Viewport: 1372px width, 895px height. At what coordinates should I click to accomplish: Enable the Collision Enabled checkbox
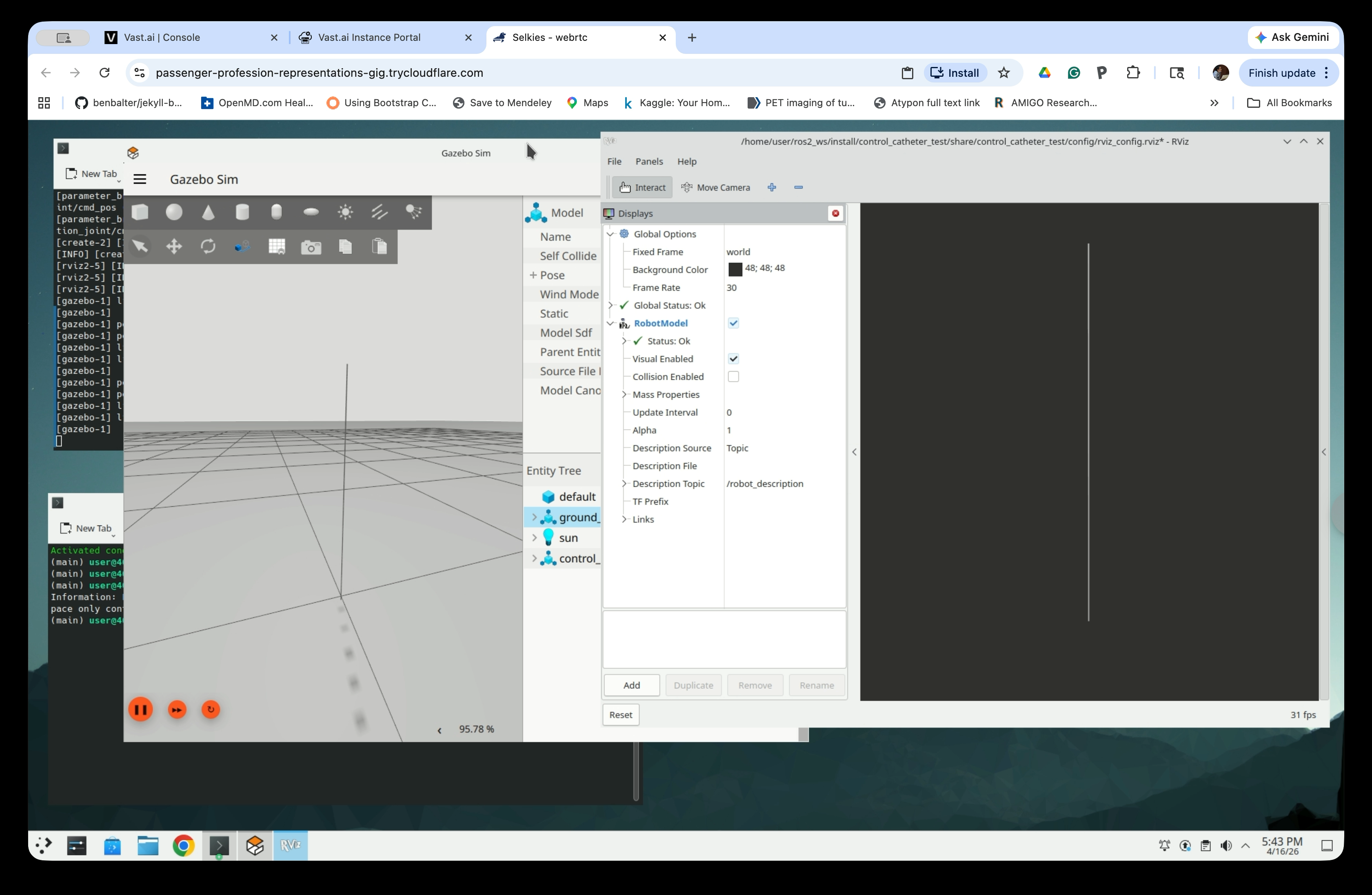tap(733, 376)
